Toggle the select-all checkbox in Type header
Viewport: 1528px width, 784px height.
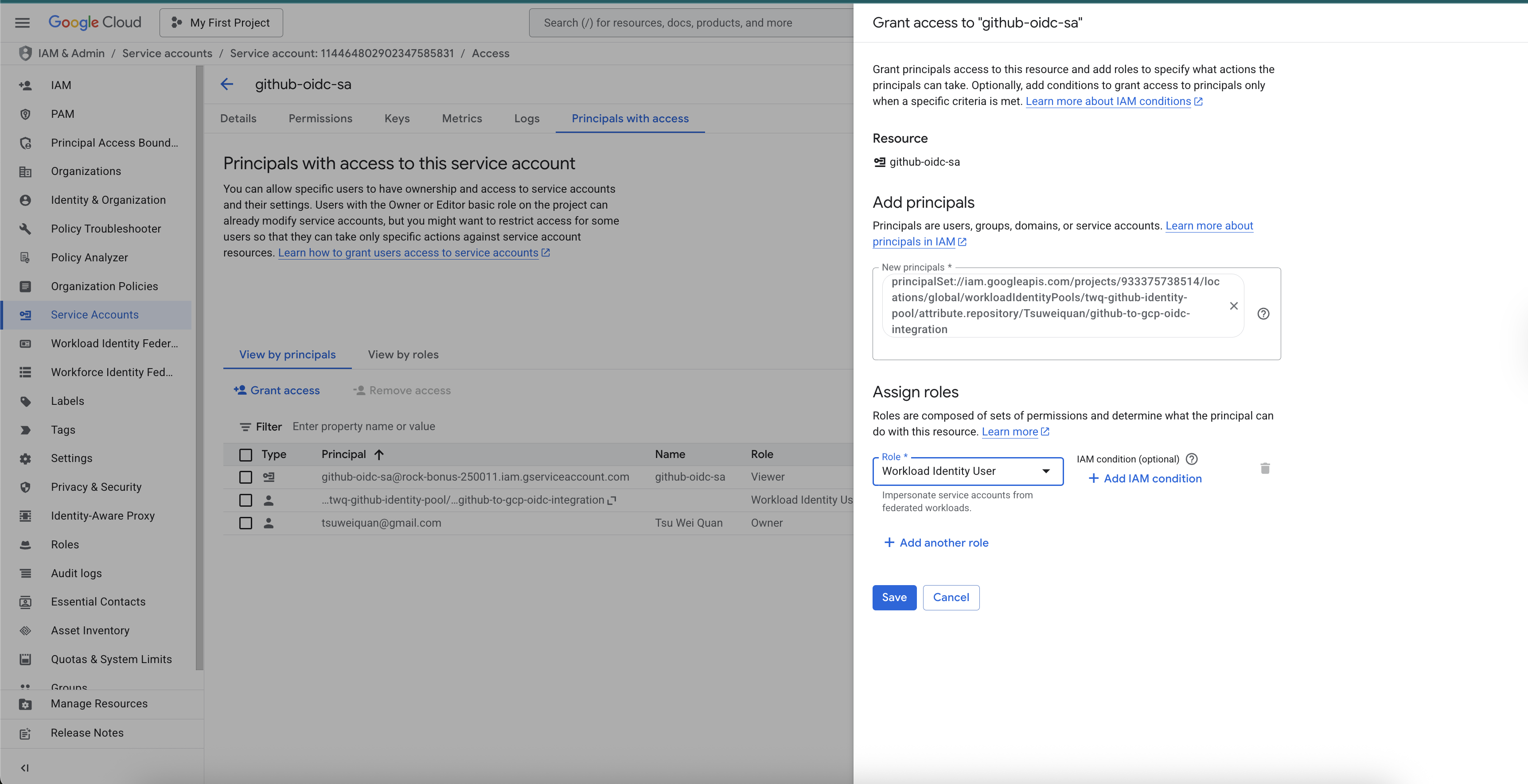(246, 455)
